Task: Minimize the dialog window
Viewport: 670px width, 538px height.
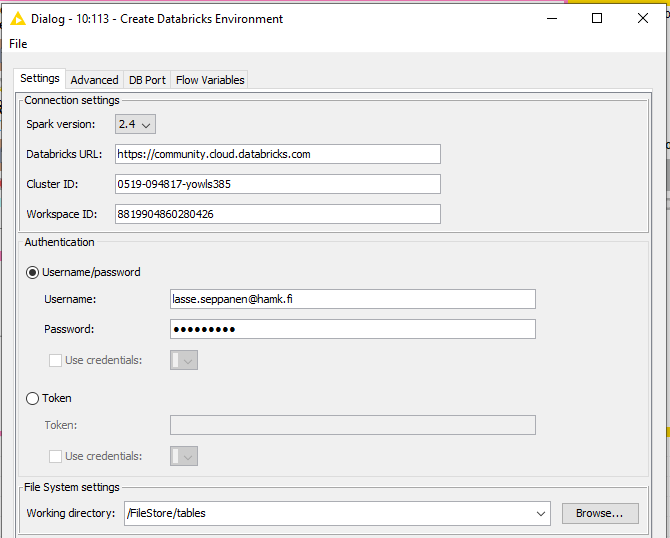Action: tap(552, 18)
